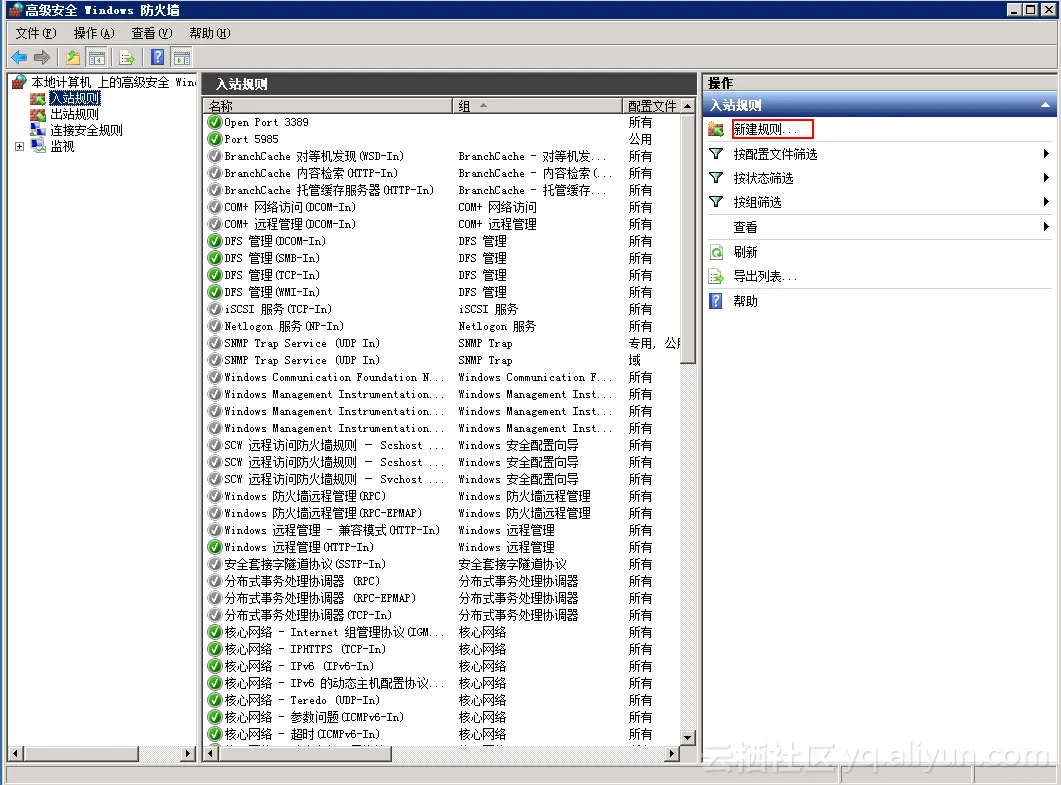
Task: Click the Up one level folder icon
Action: [x=73, y=58]
